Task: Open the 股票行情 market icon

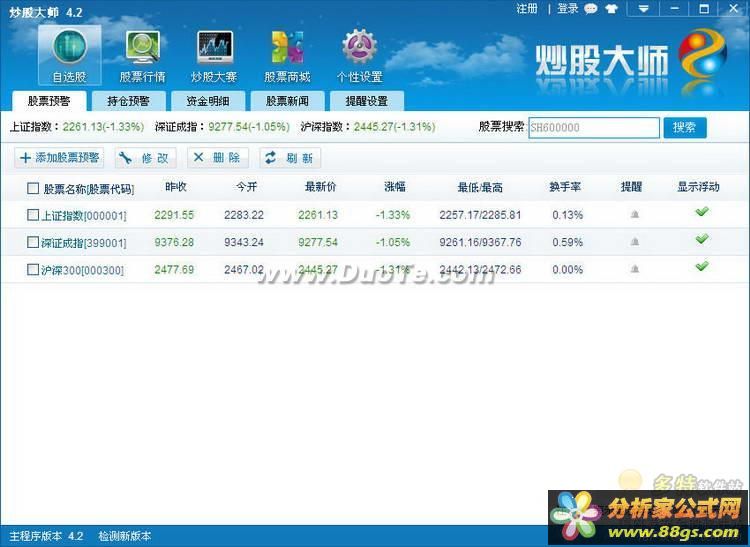Action: tap(142, 55)
